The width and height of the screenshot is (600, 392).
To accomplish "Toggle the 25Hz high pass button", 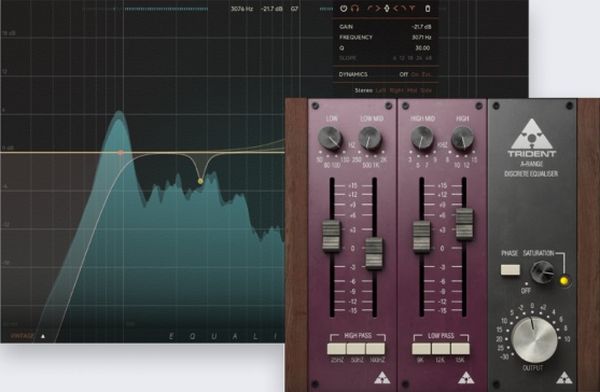I will 337,349.
